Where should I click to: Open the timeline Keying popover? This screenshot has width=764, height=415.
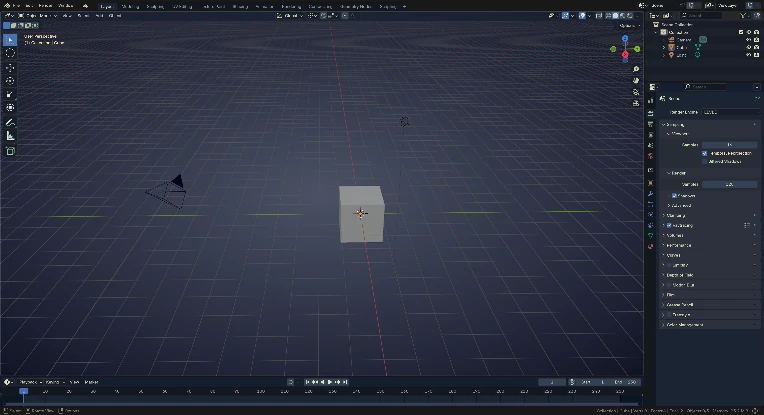pyautogui.click(x=54, y=382)
